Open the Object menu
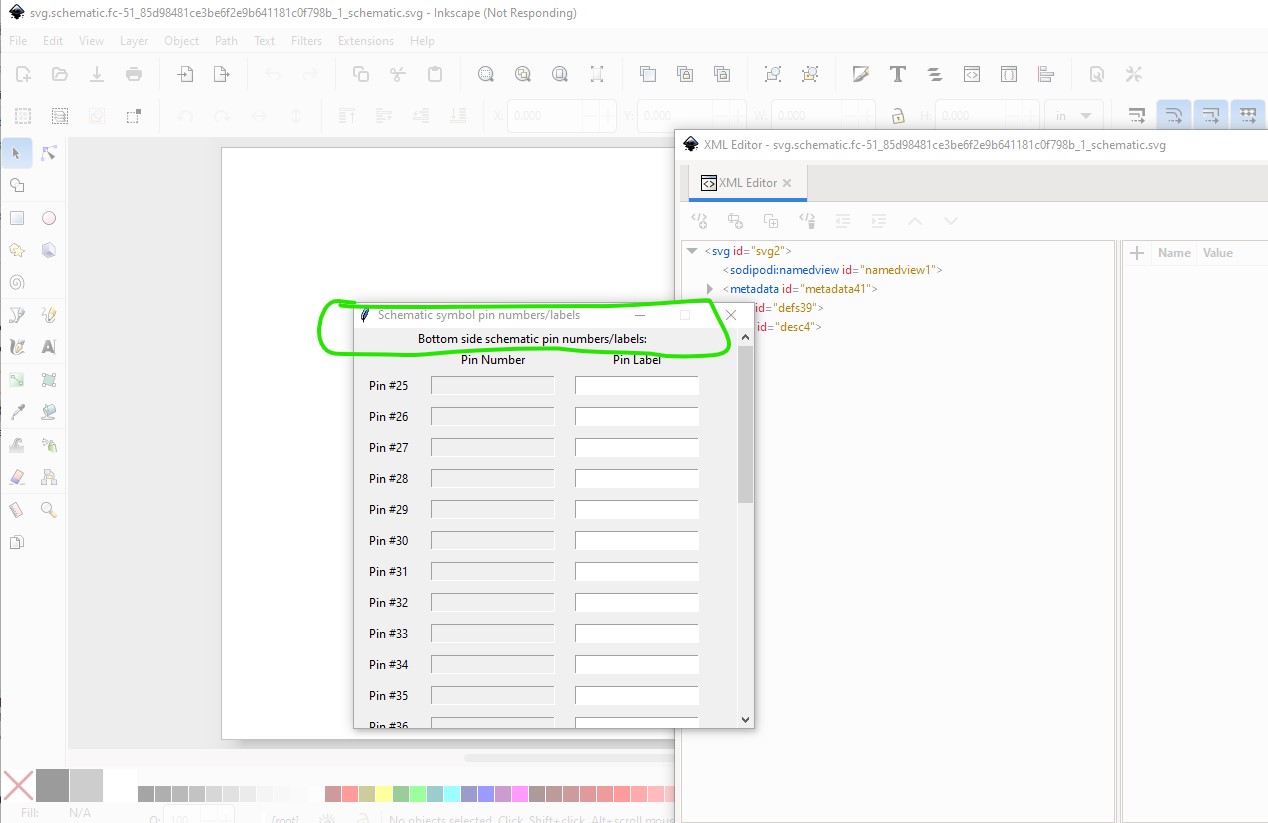 182,41
